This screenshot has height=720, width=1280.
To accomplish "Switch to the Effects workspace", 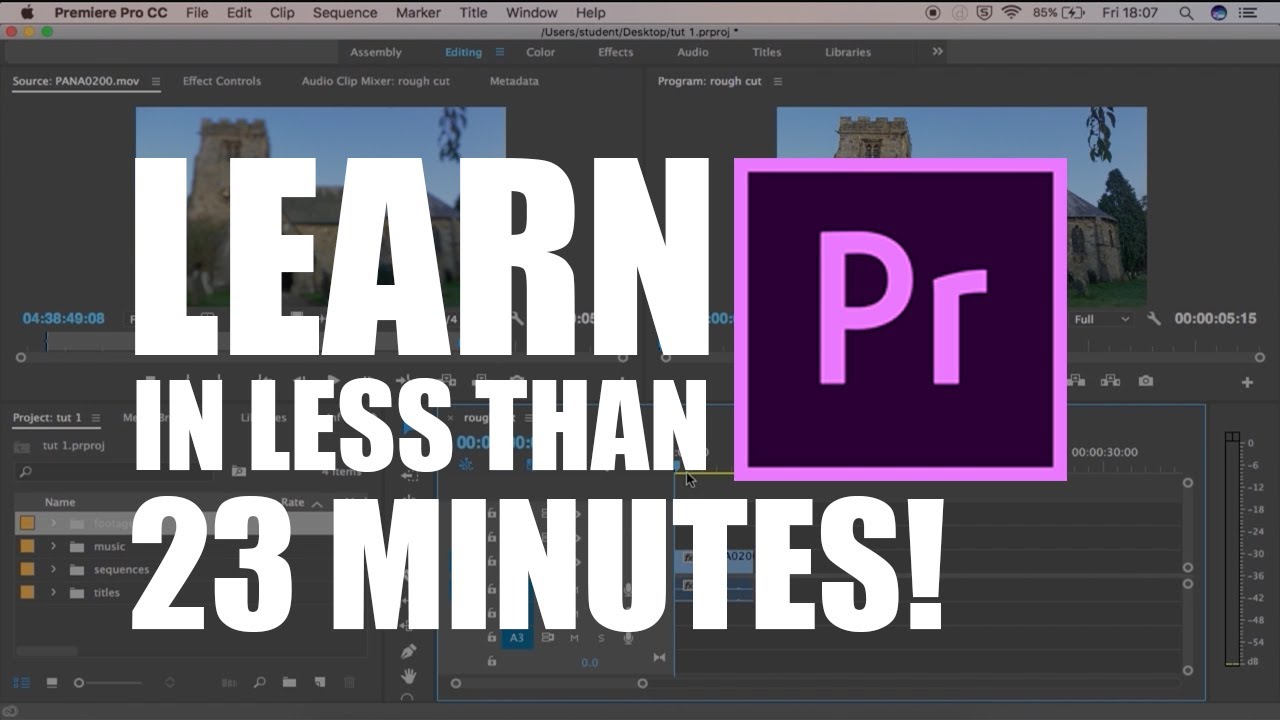I will click(615, 52).
